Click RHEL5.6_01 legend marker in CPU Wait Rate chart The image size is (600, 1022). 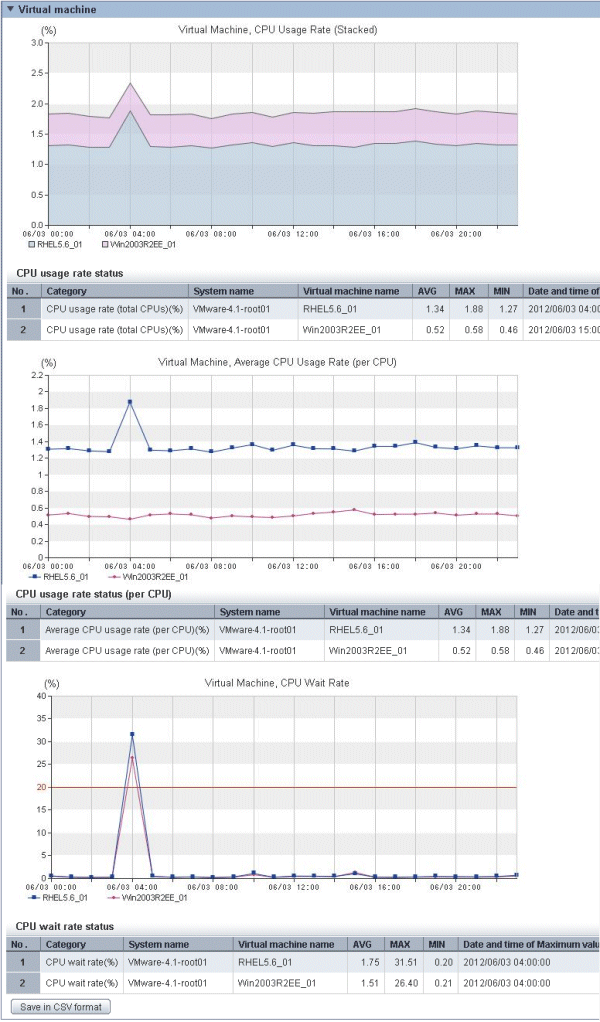point(33,897)
